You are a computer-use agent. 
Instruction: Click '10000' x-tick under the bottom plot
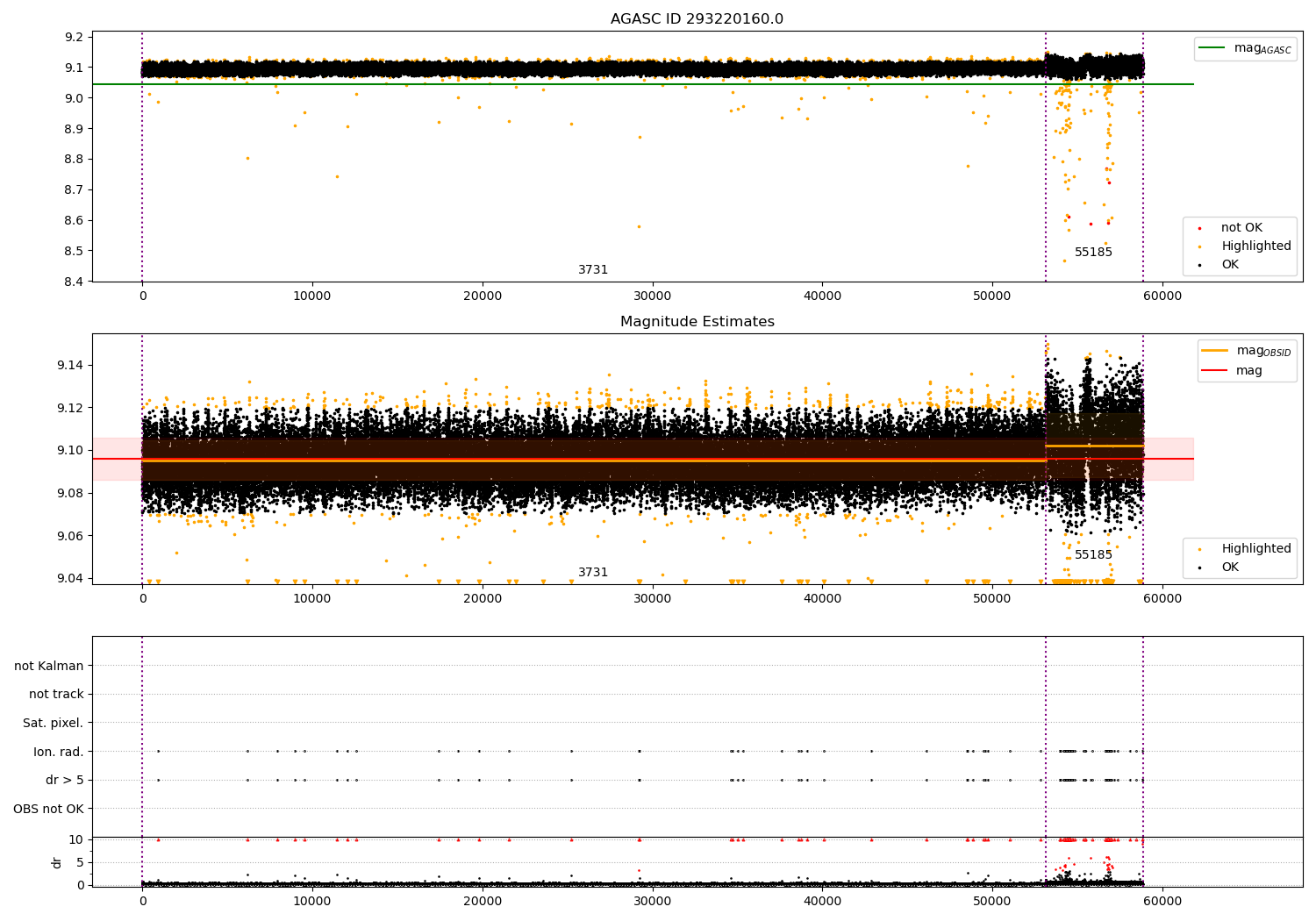click(x=312, y=902)
